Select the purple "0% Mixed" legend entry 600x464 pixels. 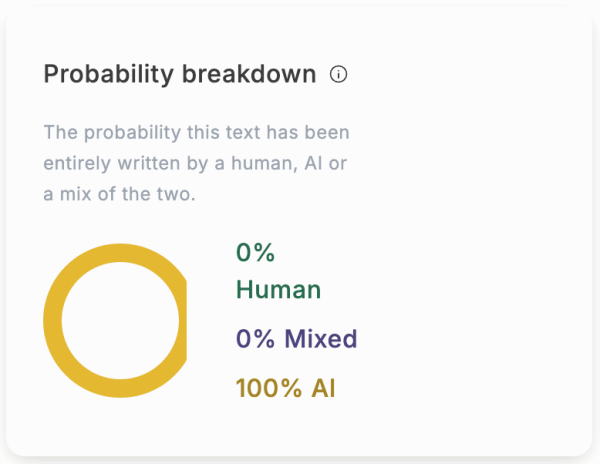pos(296,339)
